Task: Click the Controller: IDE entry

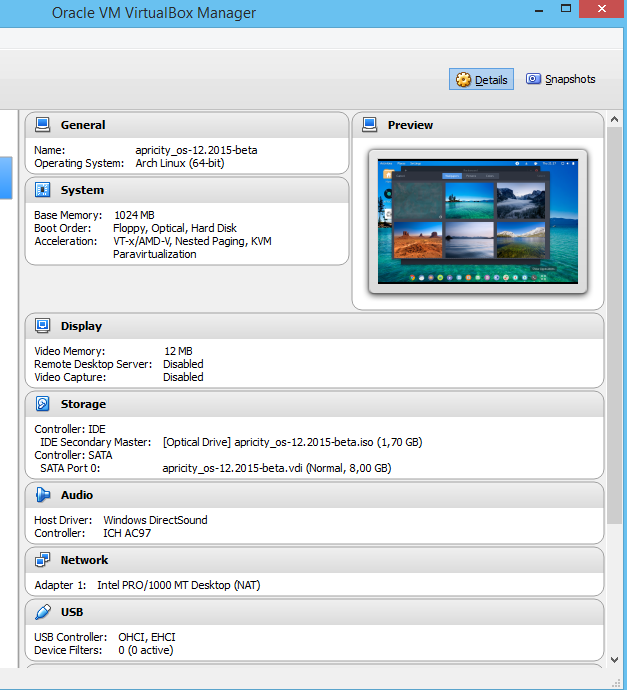Action: tap(70, 429)
